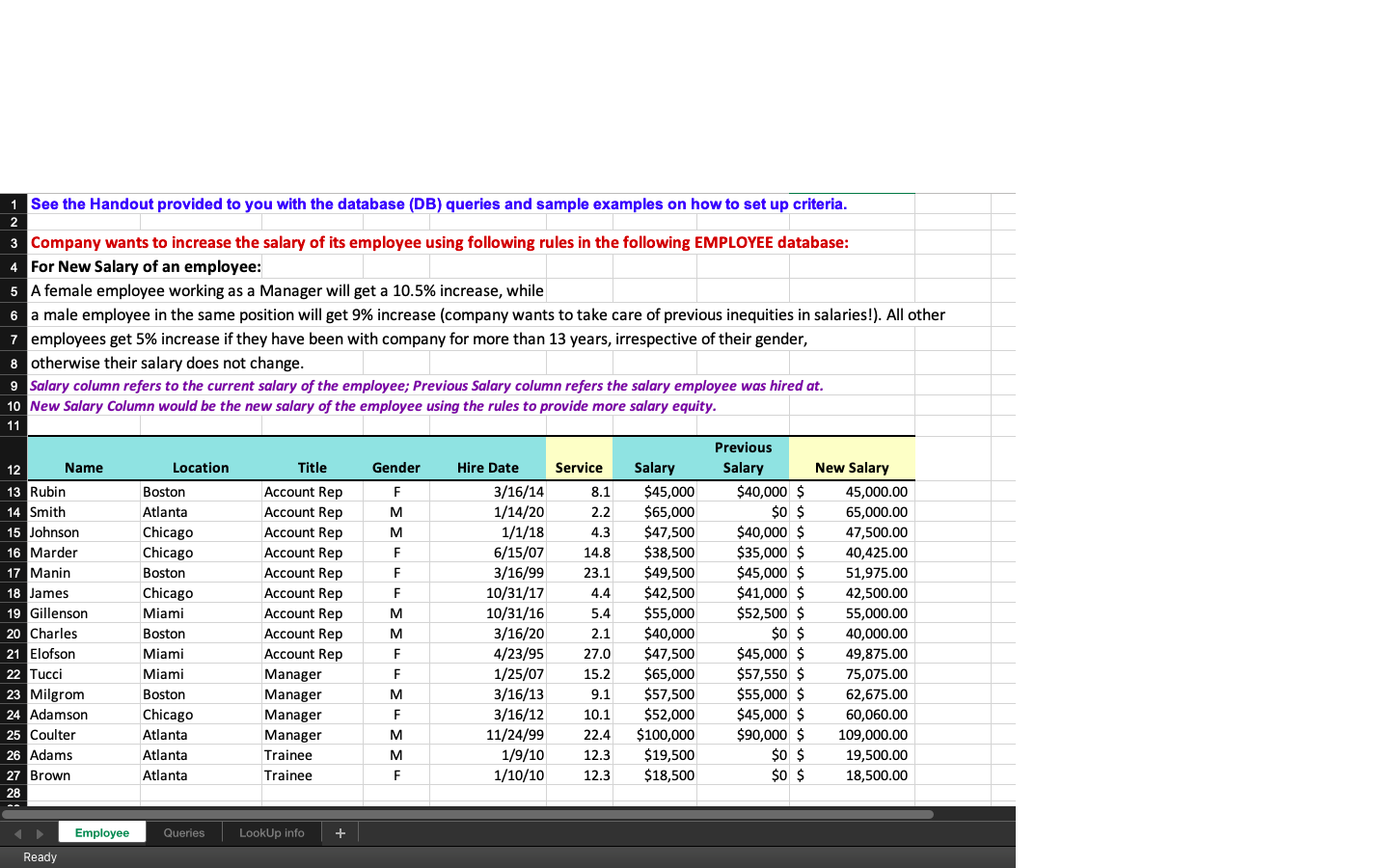Screen dimensions: 1389x868
Task: Switch to the Queries sheet tab
Action: [x=183, y=831]
